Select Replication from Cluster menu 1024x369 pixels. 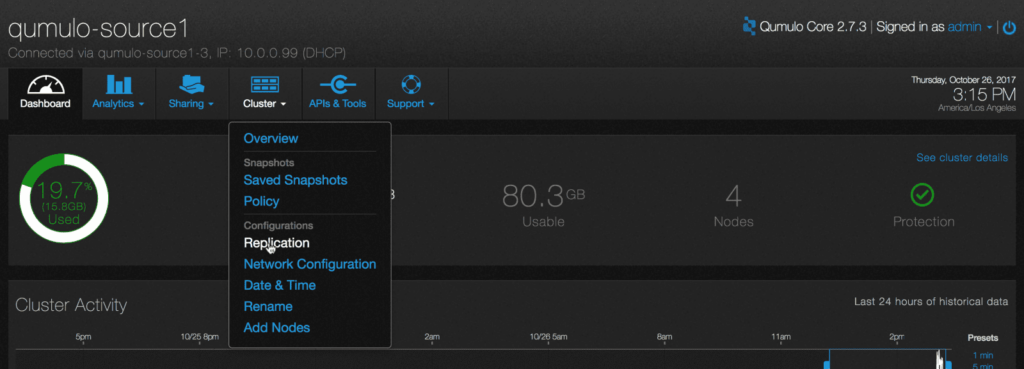click(276, 243)
